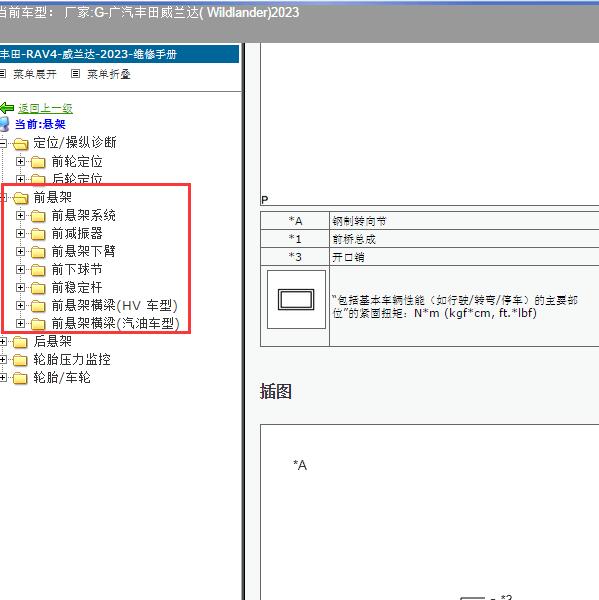This screenshot has width=599, height=600.
Task: Select the 前悬架 folder label
Action: point(52,197)
